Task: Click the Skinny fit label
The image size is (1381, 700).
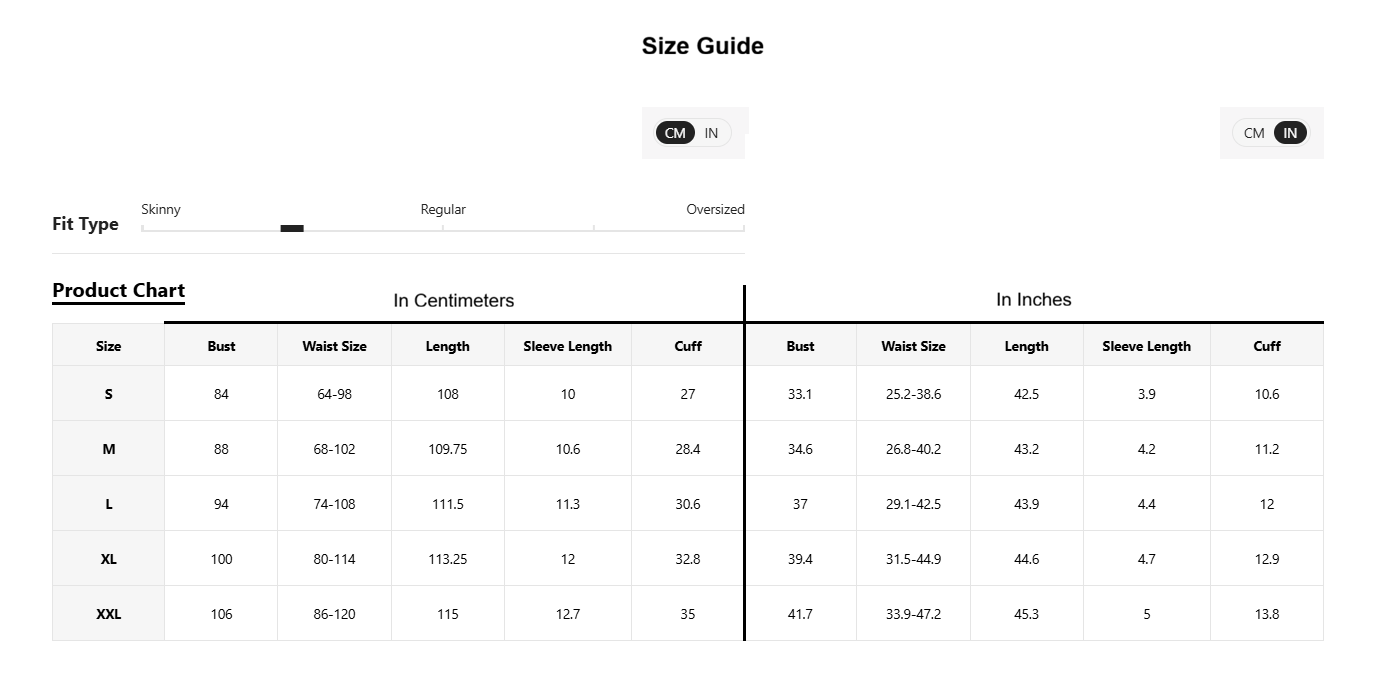Action: point(161,209)
